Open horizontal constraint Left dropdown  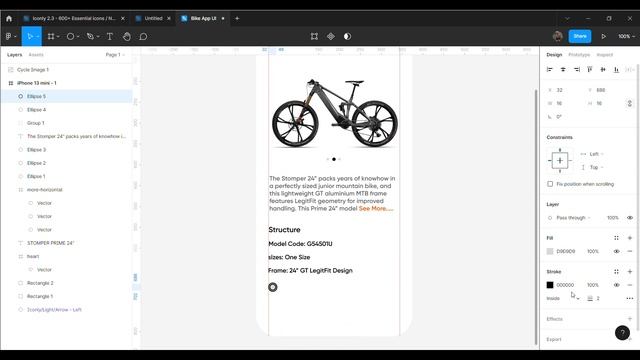tap(593, 154)
